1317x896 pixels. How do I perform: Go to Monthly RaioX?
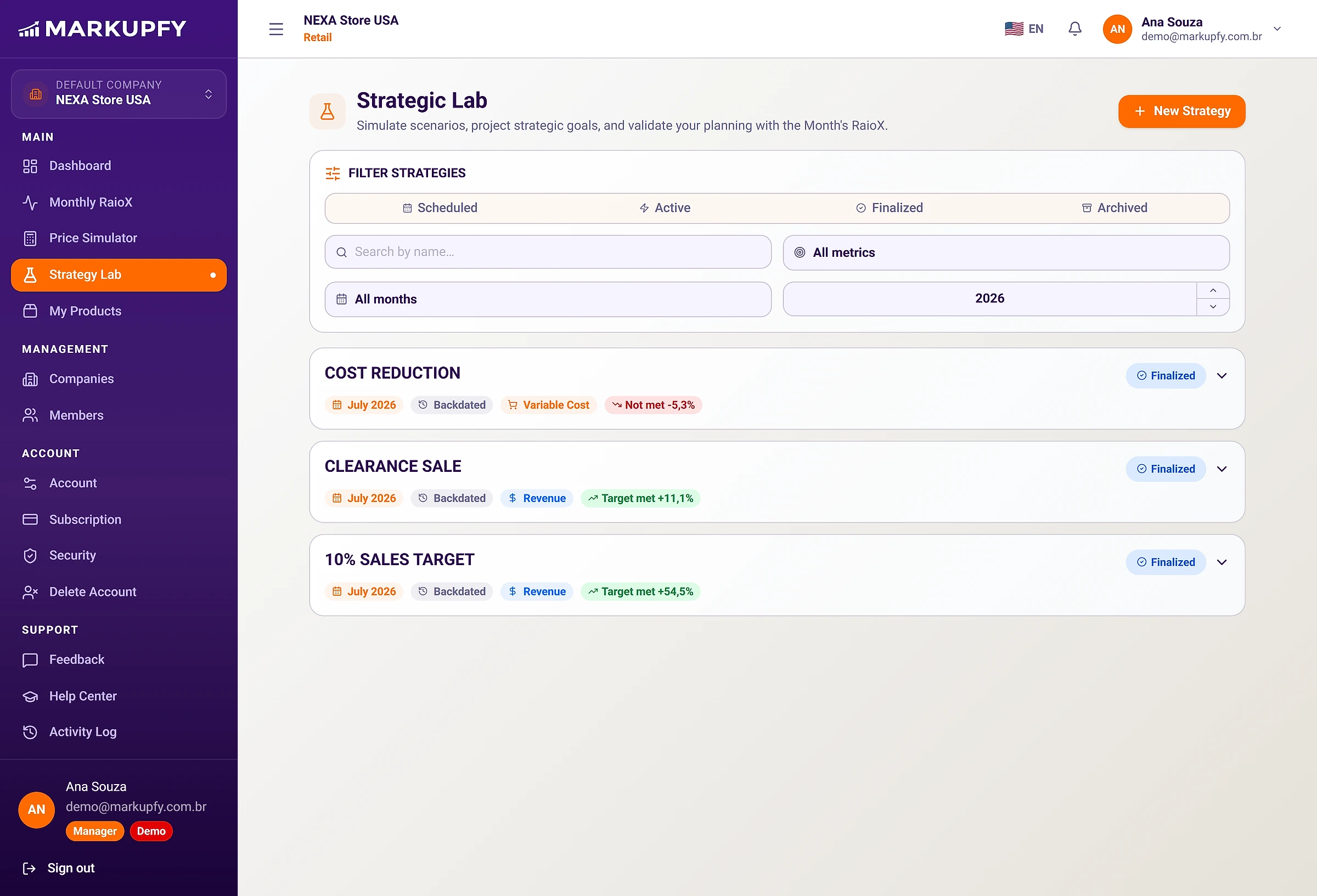click(x=119, y=202)
